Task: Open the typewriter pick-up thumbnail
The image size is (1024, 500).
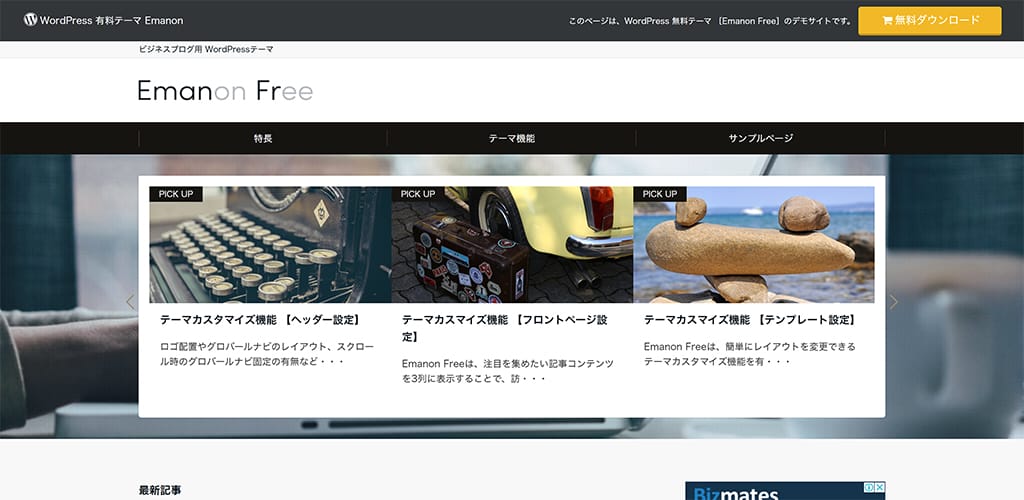Action: pyautogui.click(x=270, y=245)
